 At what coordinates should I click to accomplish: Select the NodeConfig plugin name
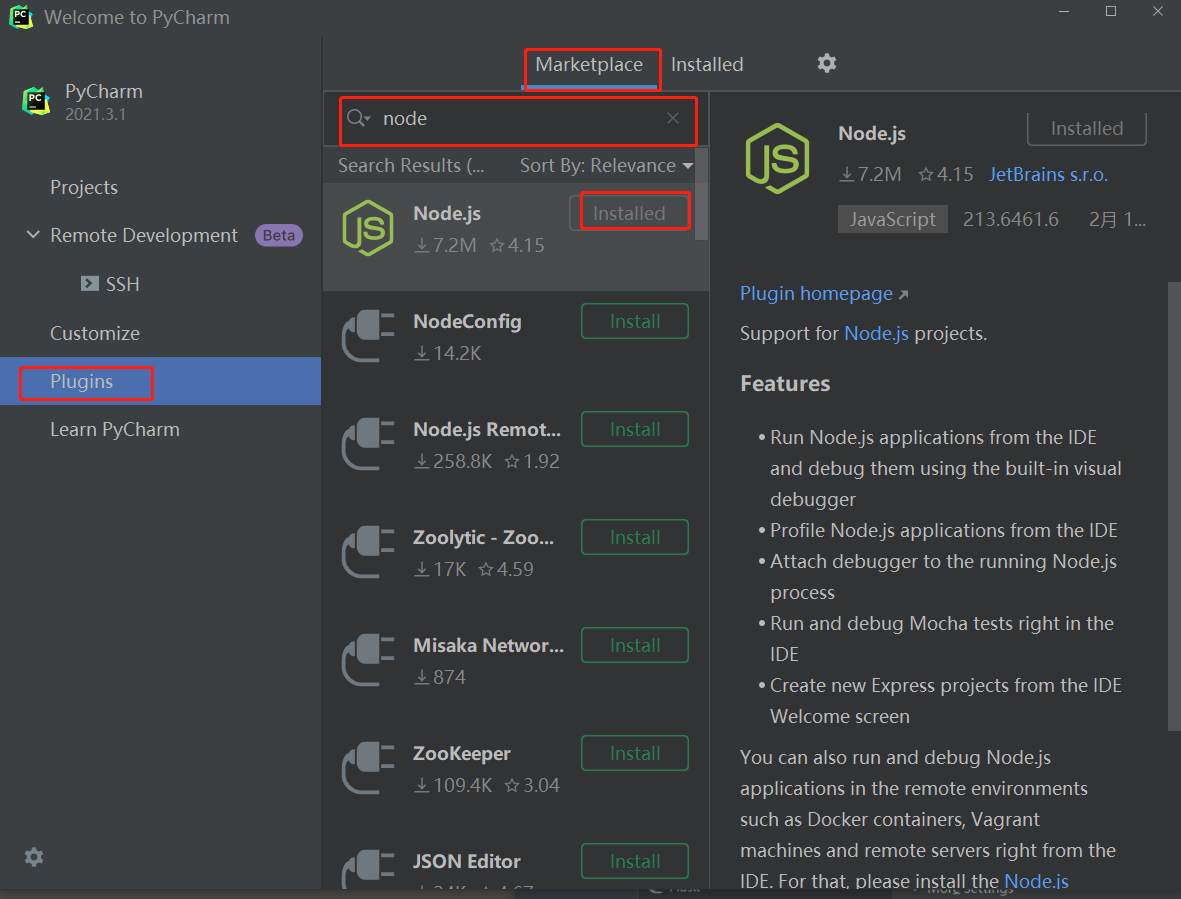click(467, 322)
